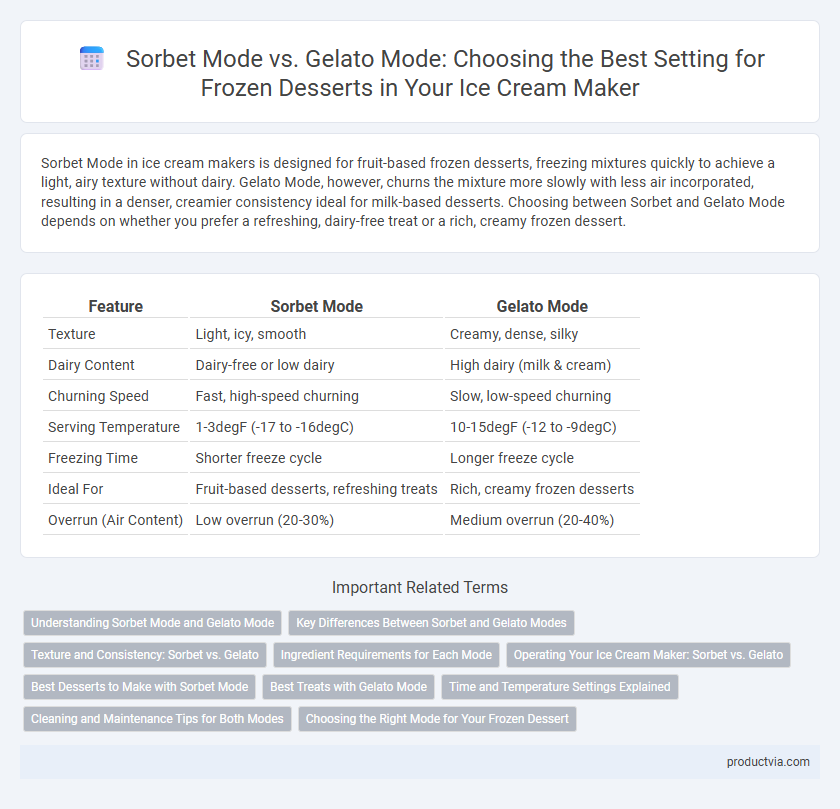Open Choosing the Right Mode for Your Frozen Dessert
840x809 pixels.
point(437,719)
